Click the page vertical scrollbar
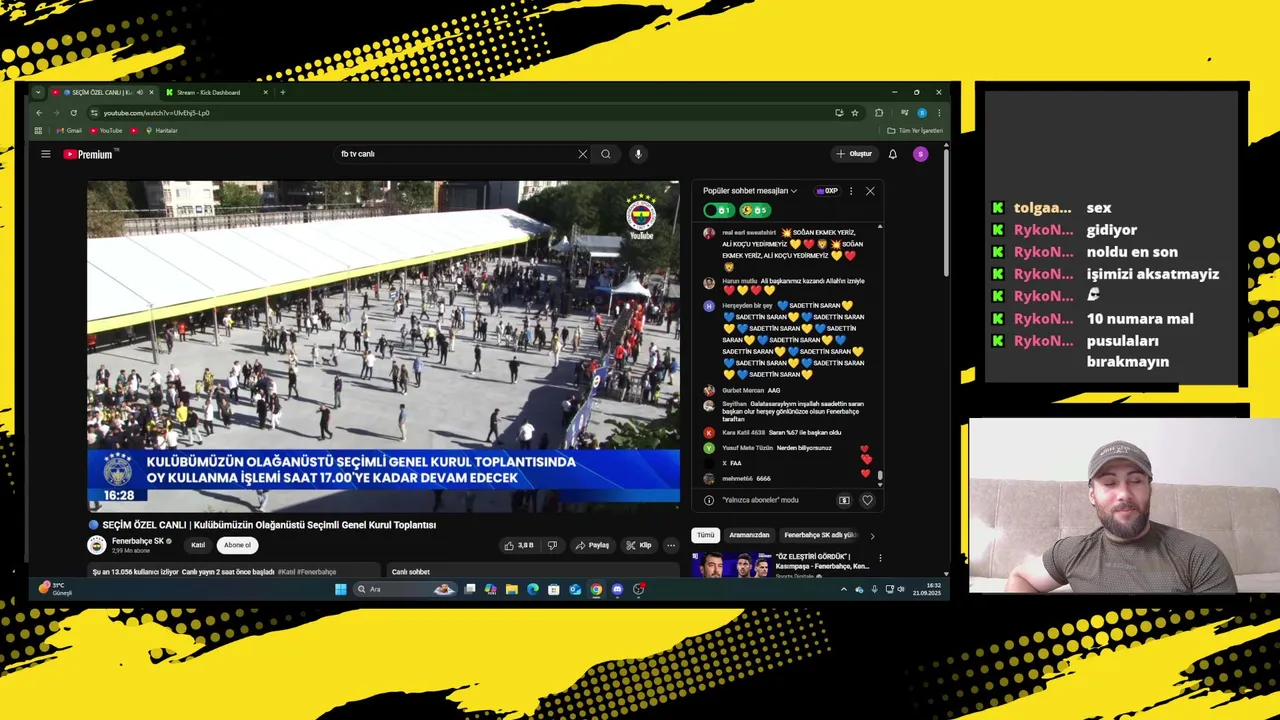The height and width of the screenshot is (720, 1280). [946, 215]
